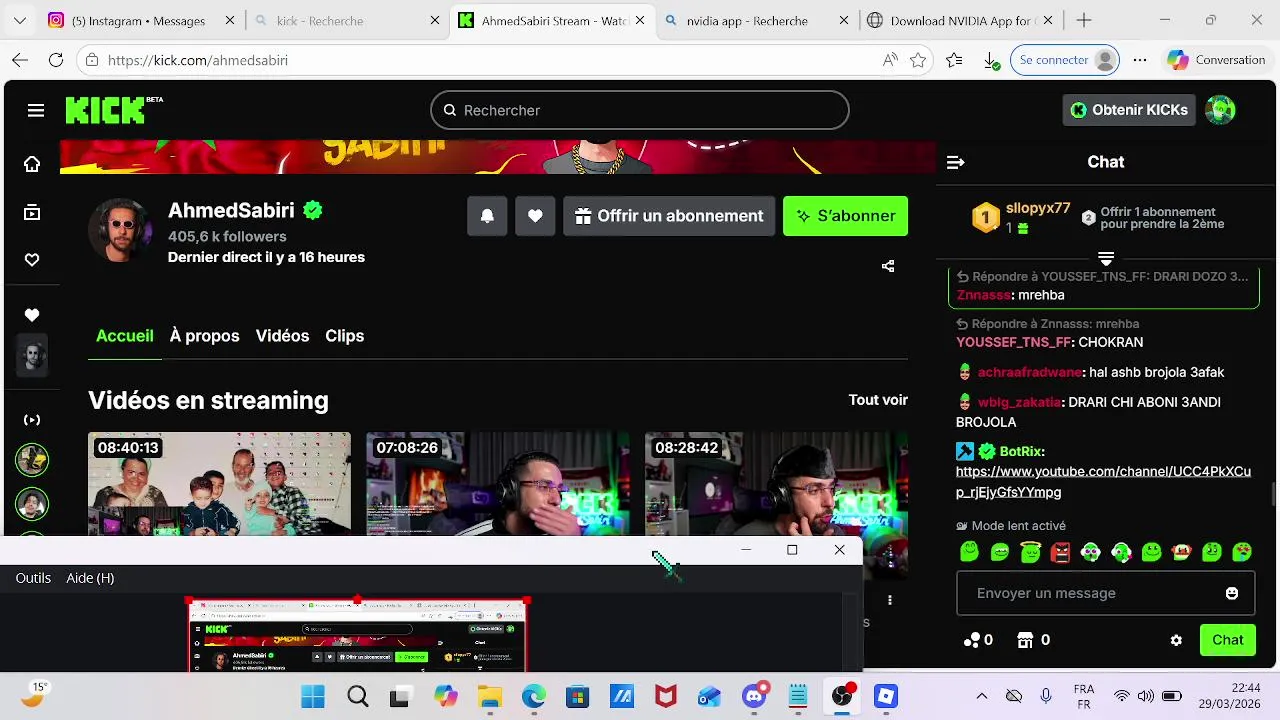This screenshot has width=1280, height=720.
Task: Open Aide (H) menu in bottom window
Action: click(90, 578)
